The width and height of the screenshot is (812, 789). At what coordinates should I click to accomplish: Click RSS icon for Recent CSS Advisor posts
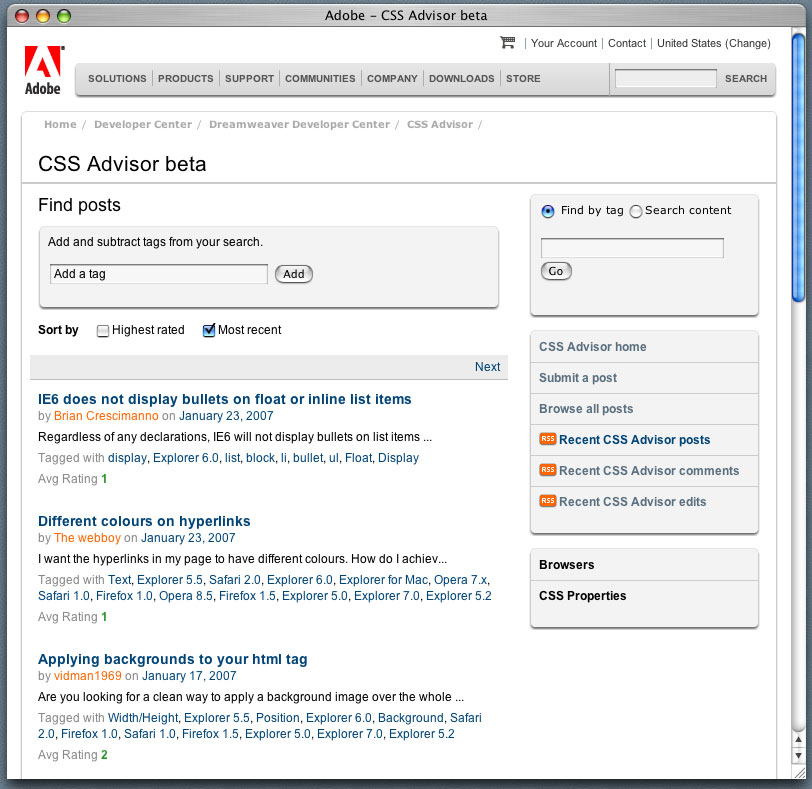click(547, 439)
